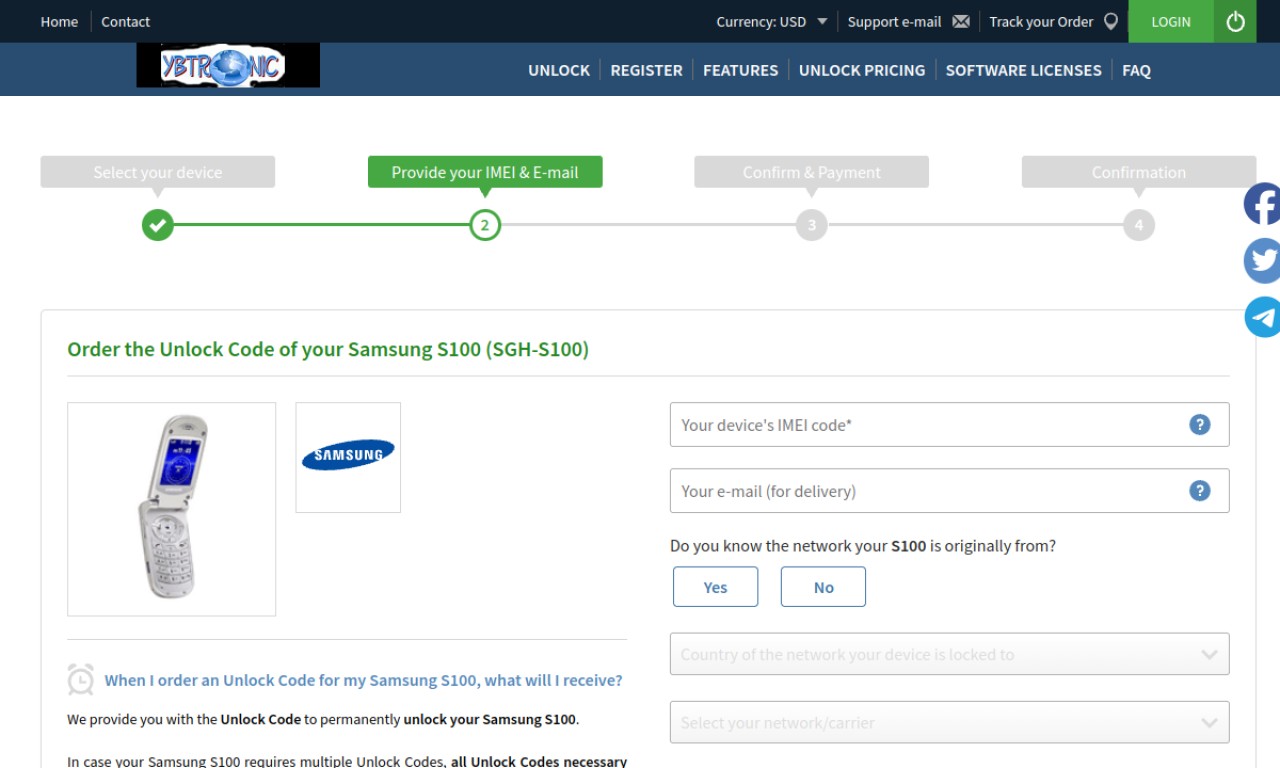Choose Yes for knowing the original network
The width and height of the screenshot is (1280, 768).
point(715,587)
